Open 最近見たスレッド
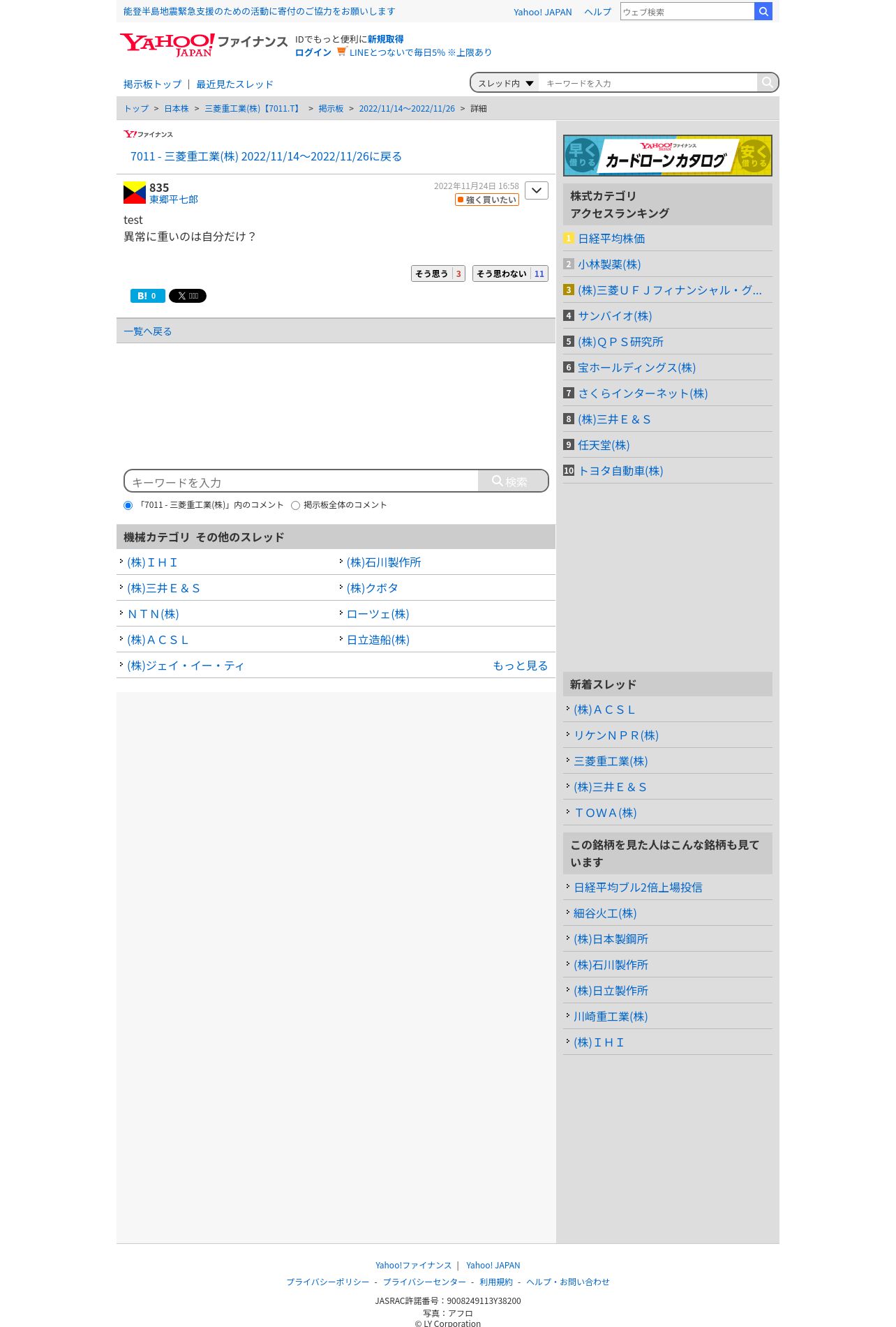Image resolution: width=896 pixels, height=1327 pixels. [x=234, y=84]
